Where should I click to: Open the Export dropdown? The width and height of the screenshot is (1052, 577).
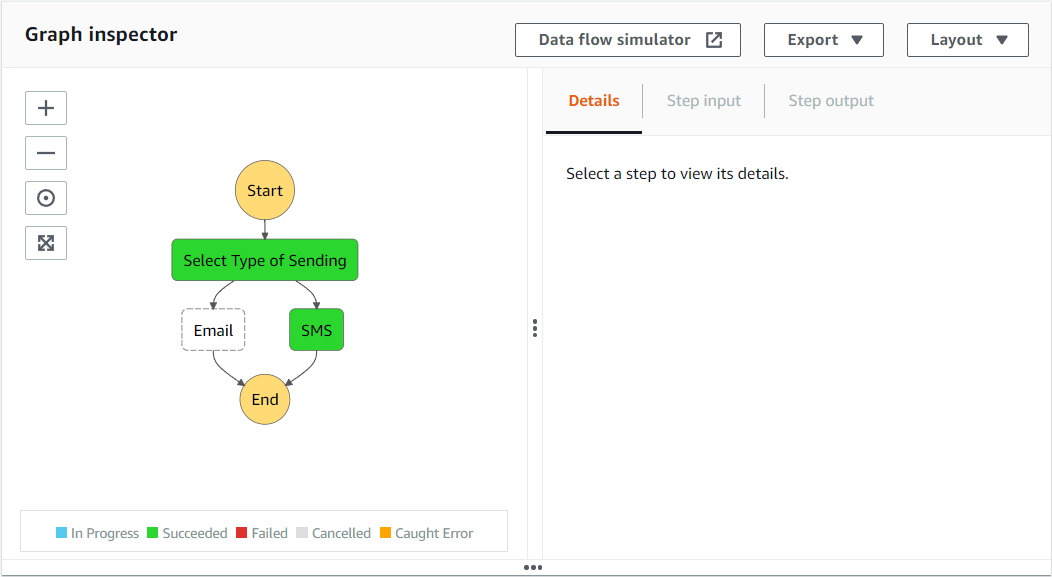(x=824, y=40)
